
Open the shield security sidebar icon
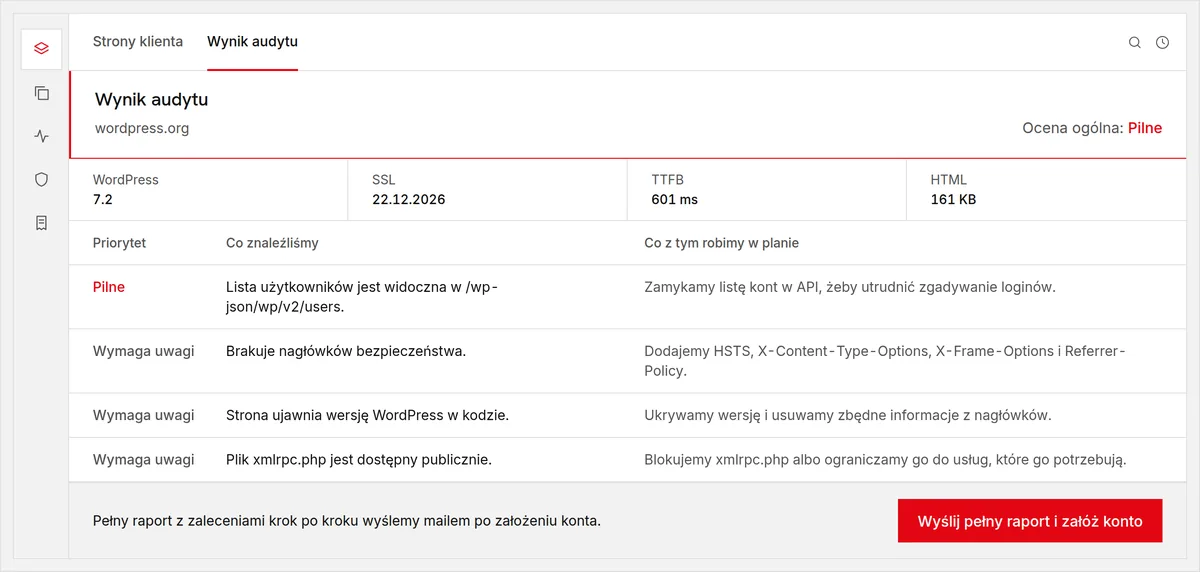click(x=41, y=179)
